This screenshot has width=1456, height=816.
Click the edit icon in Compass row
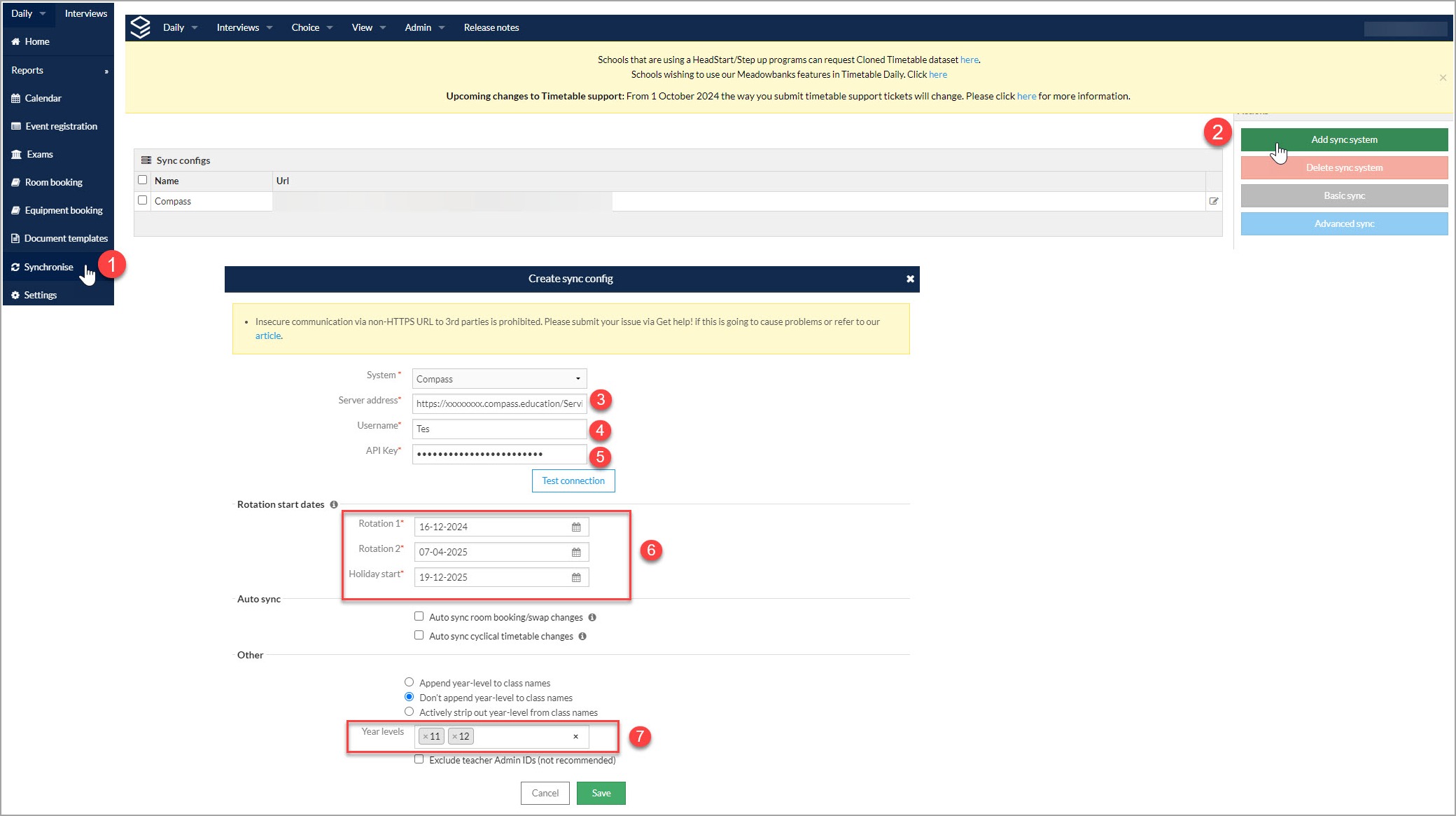[1213, 201]
